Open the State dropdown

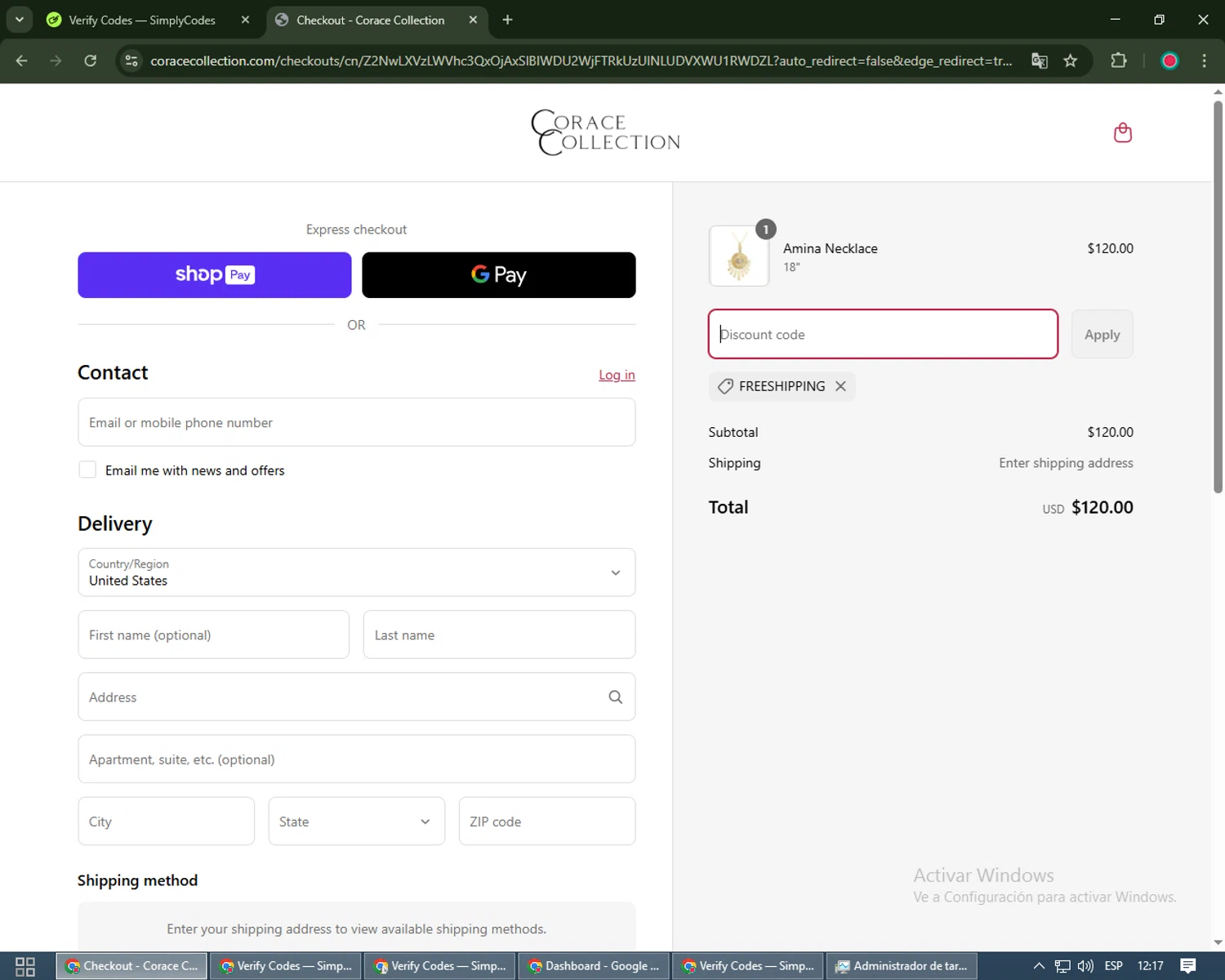[356, 822]
